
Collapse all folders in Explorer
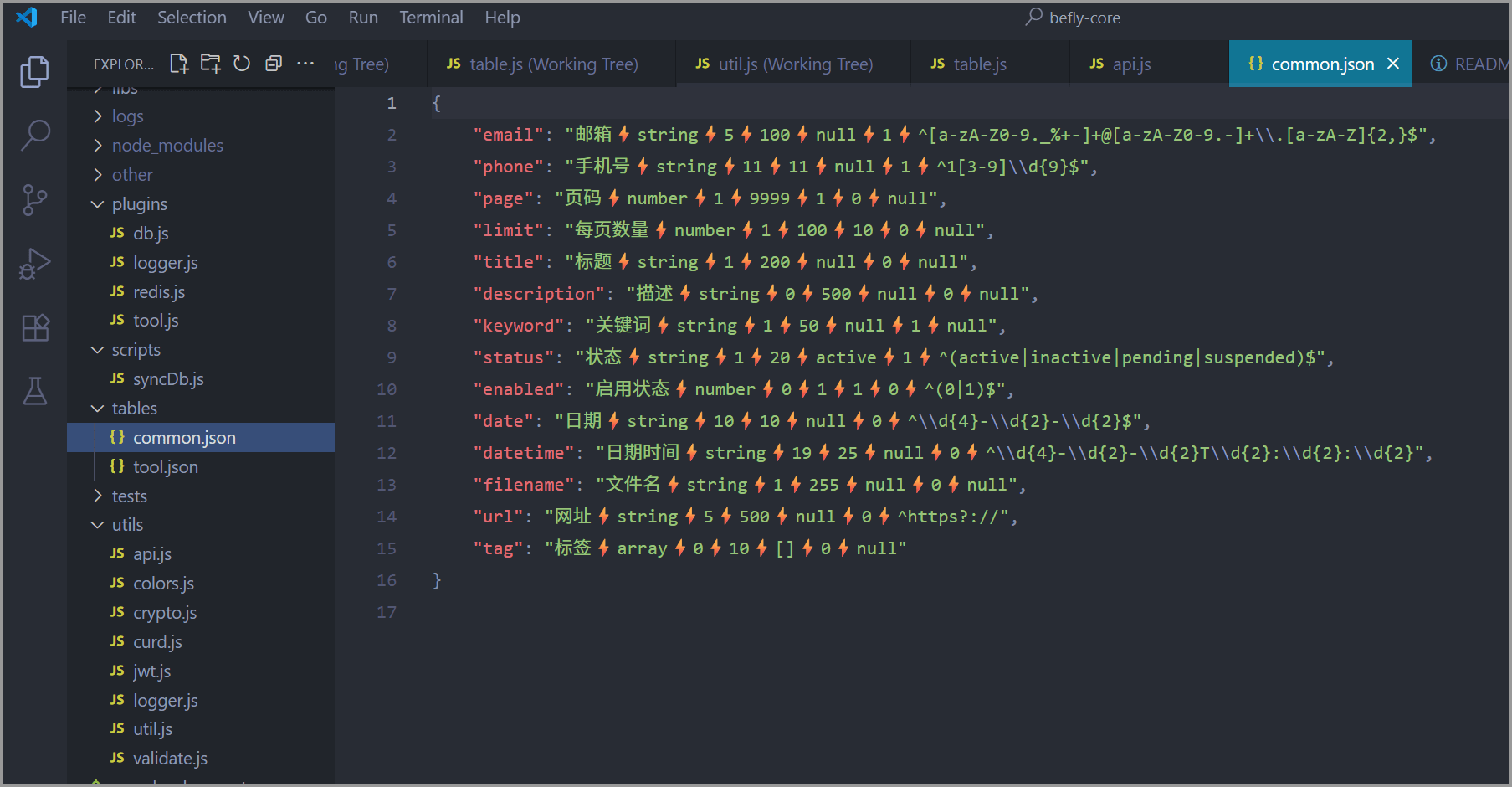[x=274, y=64]
